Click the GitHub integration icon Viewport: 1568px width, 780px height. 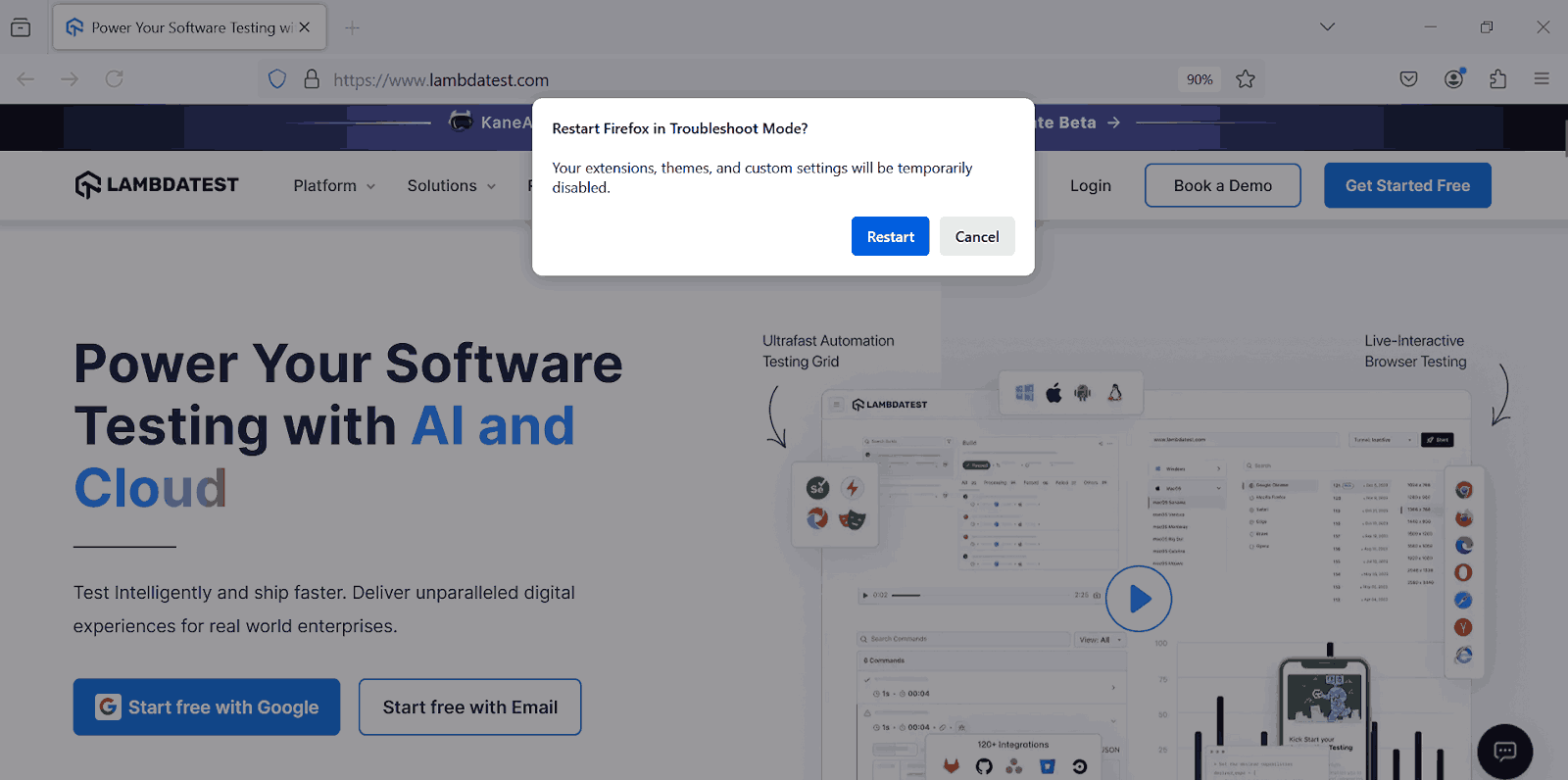pos(984,766)
